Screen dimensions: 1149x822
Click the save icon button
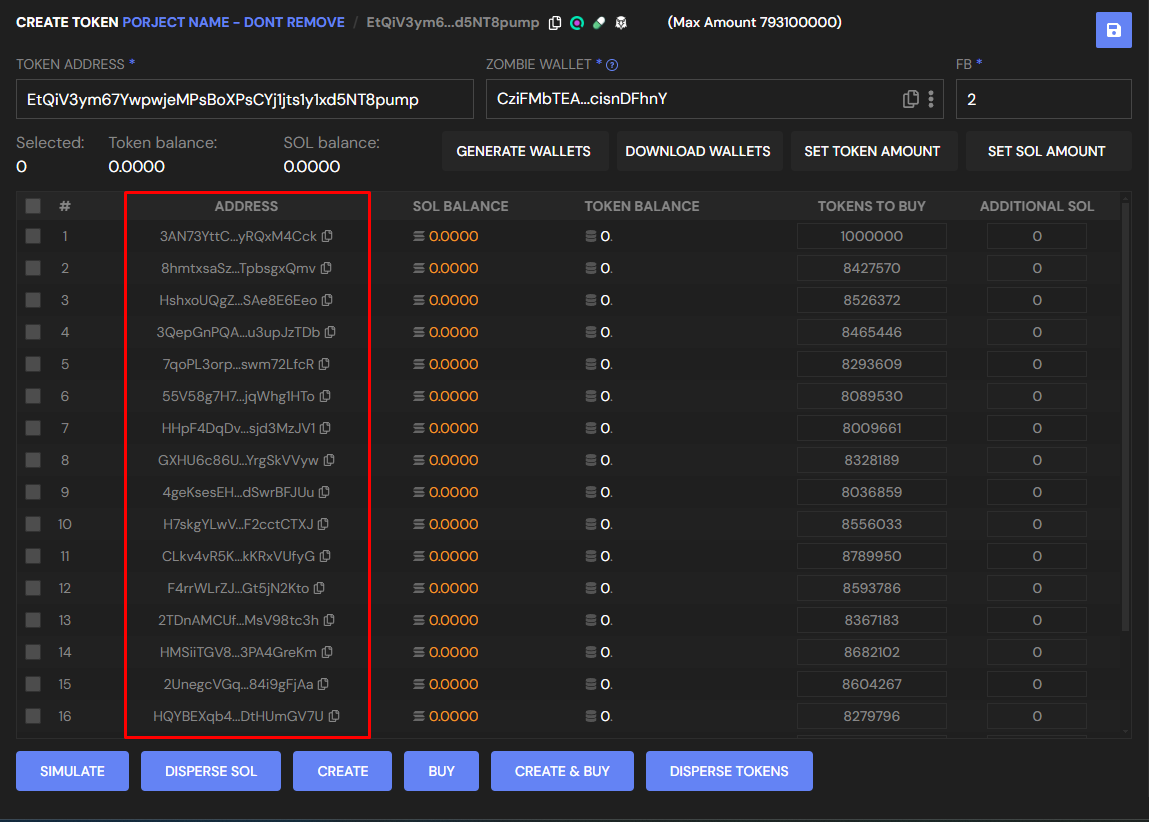point(1113,30)
